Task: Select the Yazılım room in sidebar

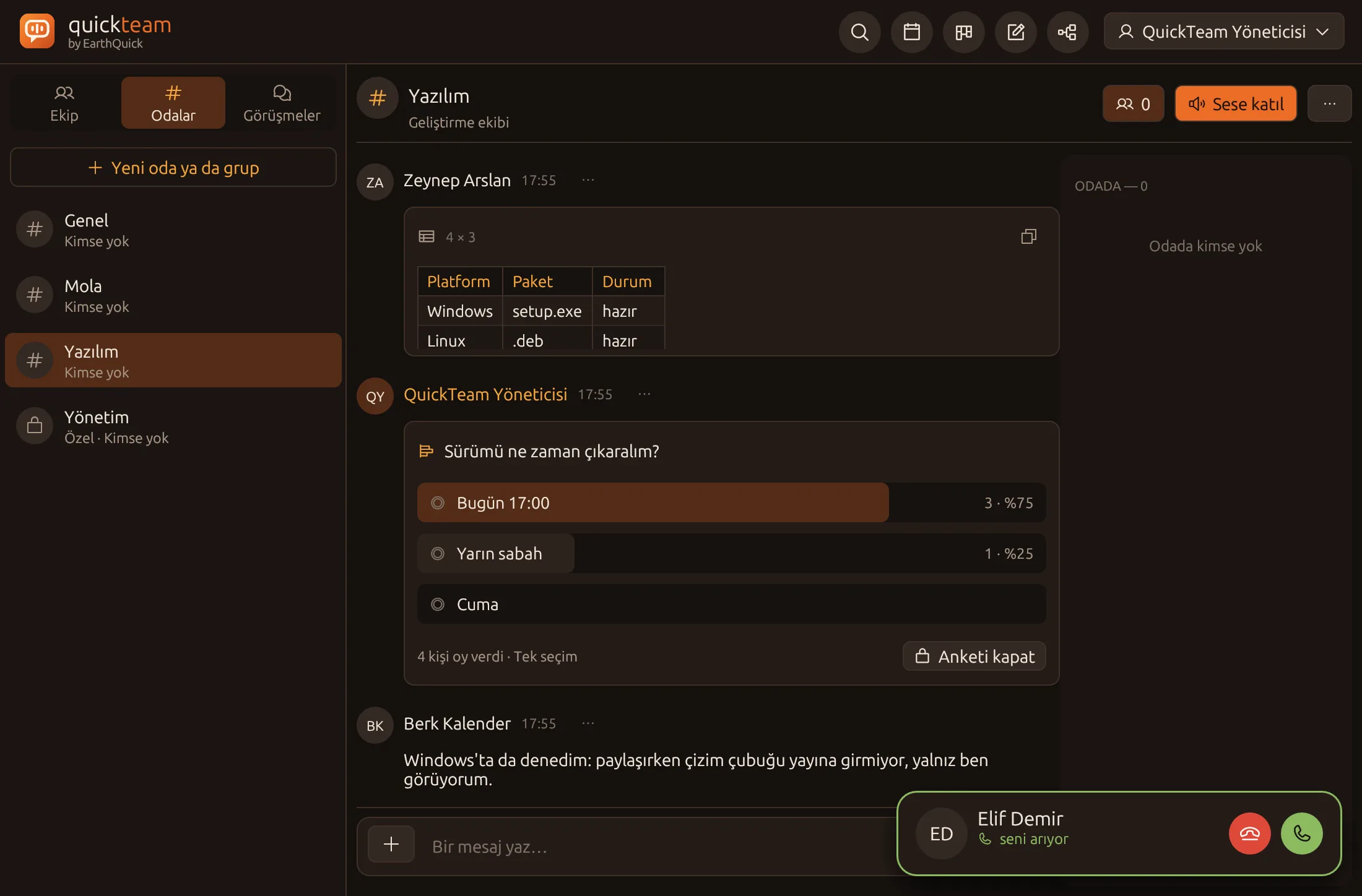Action: click(x=173, y=361)
